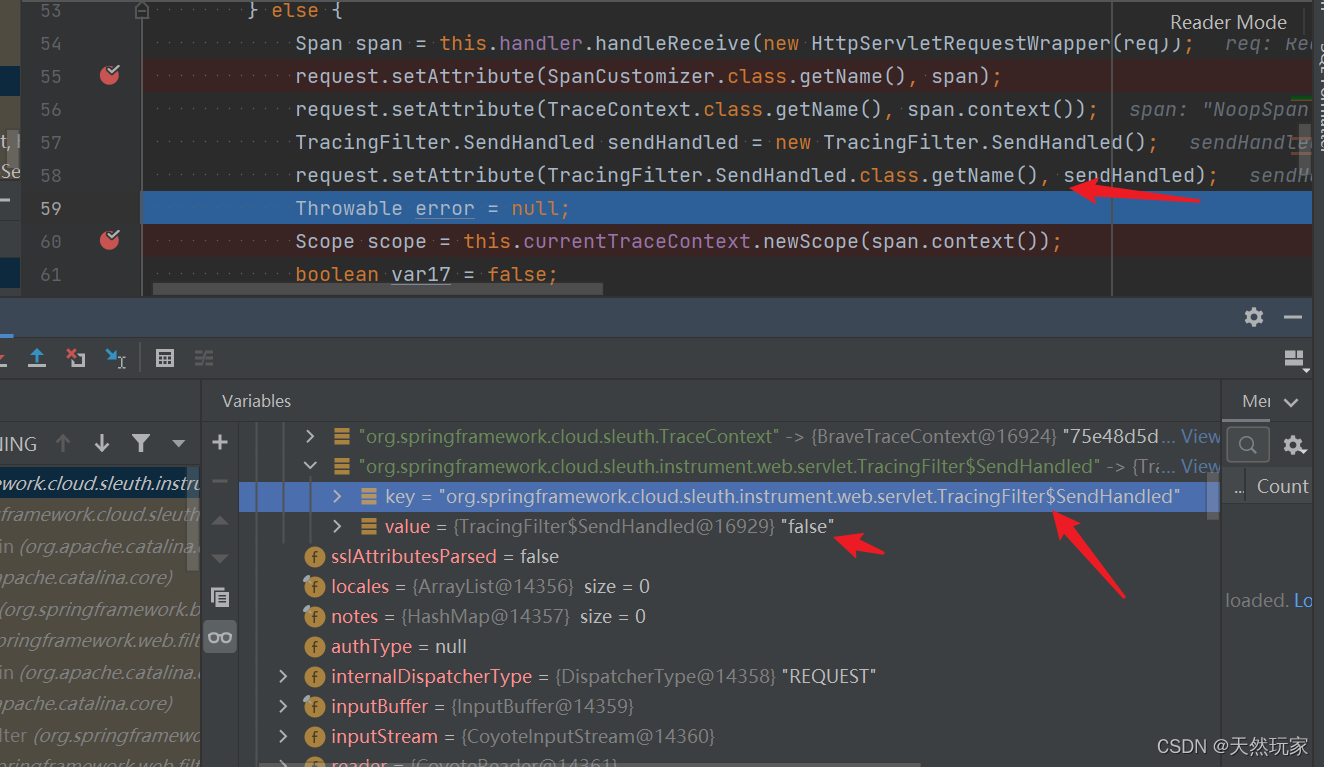Open Evaluate Expression calculator icon
The height and width of the screenshot is (767, 1324).
165,358
